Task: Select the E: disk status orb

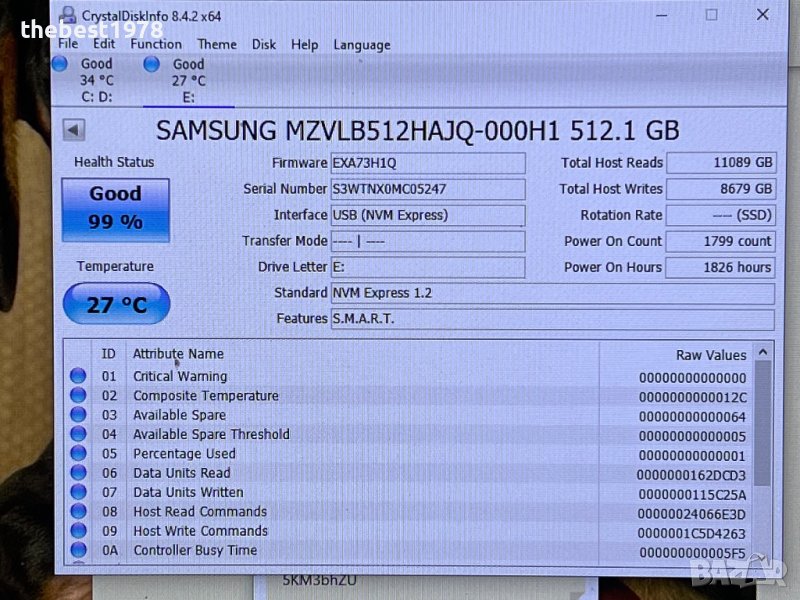Action: [x=152, y=64]
